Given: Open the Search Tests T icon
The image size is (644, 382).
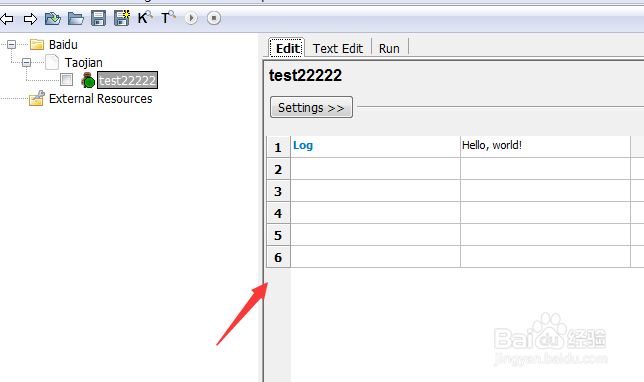Looking at the screenshot, I should [x=168, y=18].
